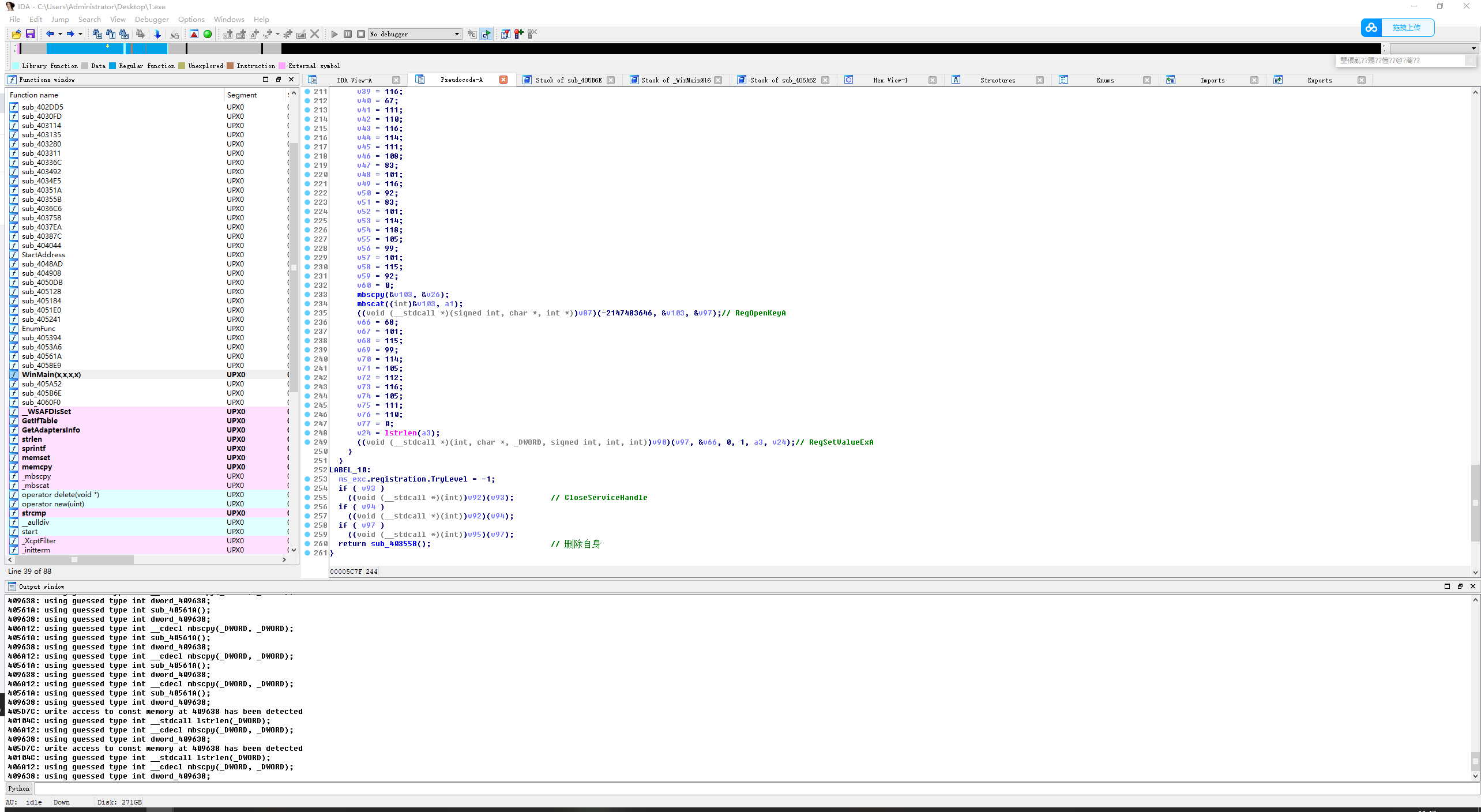Start process with the play button
The width and height of the screenshot is (1481, 812).
point(334,34)
